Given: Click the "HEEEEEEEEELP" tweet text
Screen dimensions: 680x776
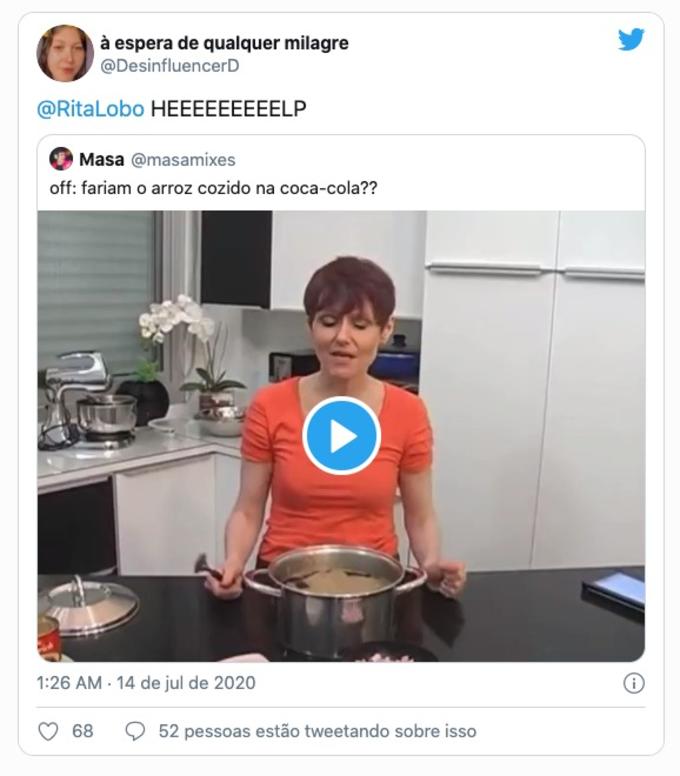Looking at the screenshot, I should pyautogui.click(x=228, y=109).
